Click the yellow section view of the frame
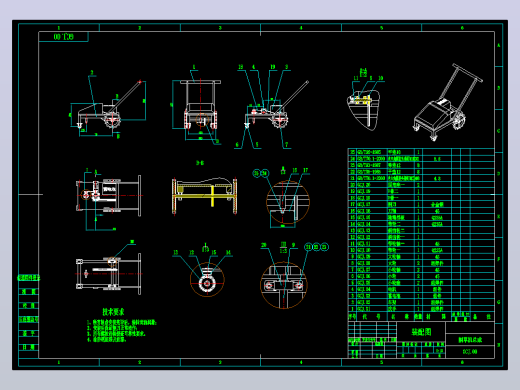 [x=204, y=195]
